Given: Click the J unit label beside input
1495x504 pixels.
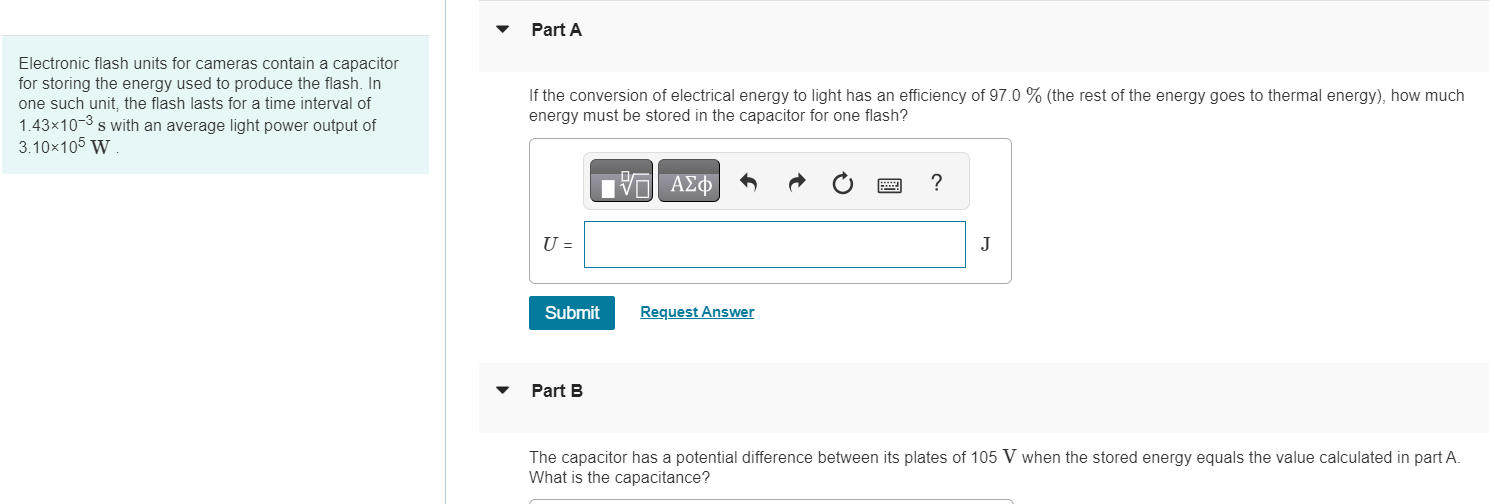Looking at the screenshot, I should pos(985,244).
